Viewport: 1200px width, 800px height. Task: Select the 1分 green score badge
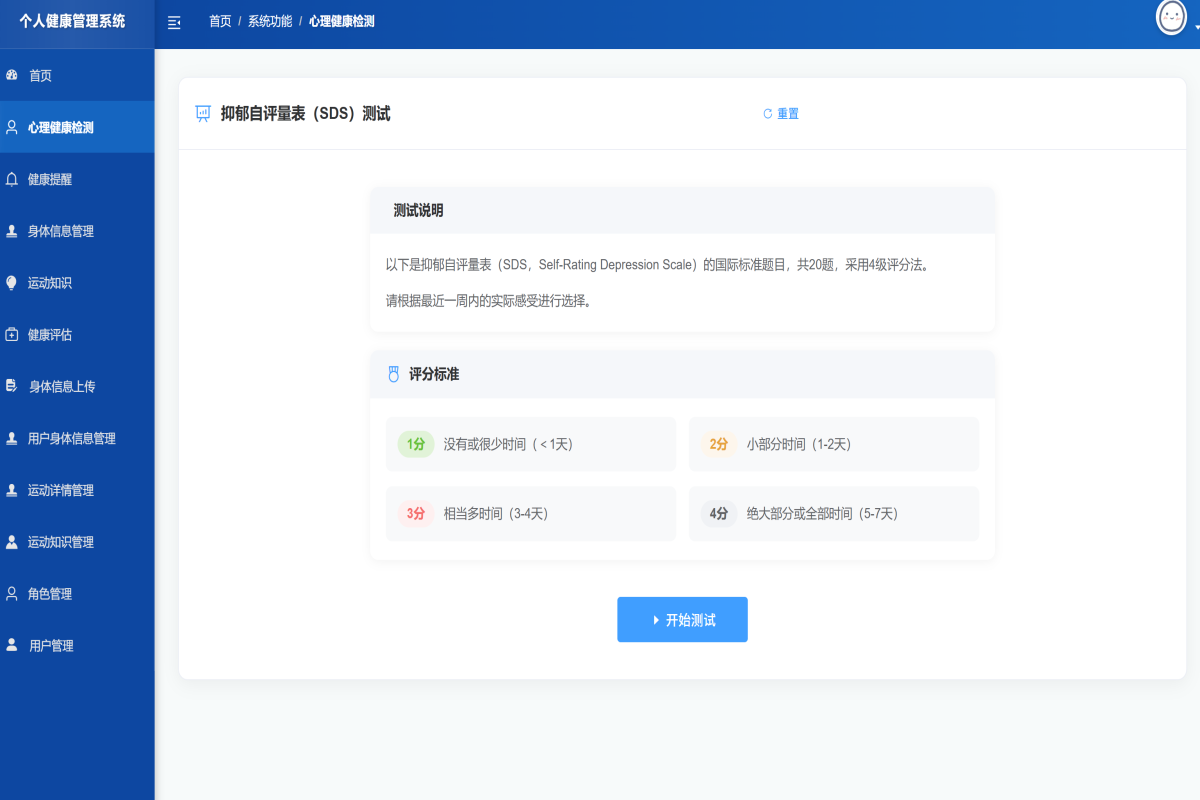(415, 443)
